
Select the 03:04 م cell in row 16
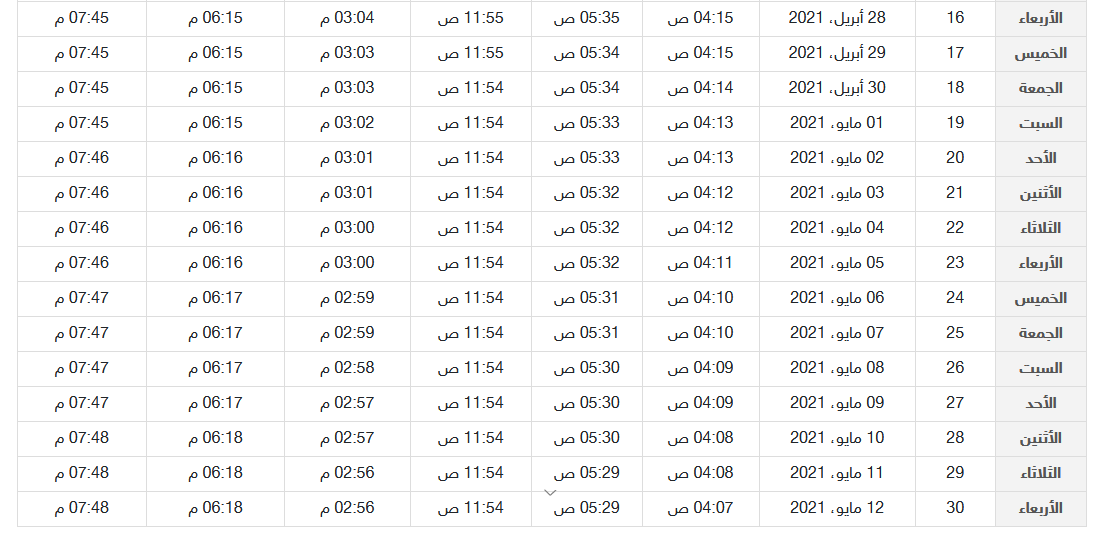(x=347, y=18)
